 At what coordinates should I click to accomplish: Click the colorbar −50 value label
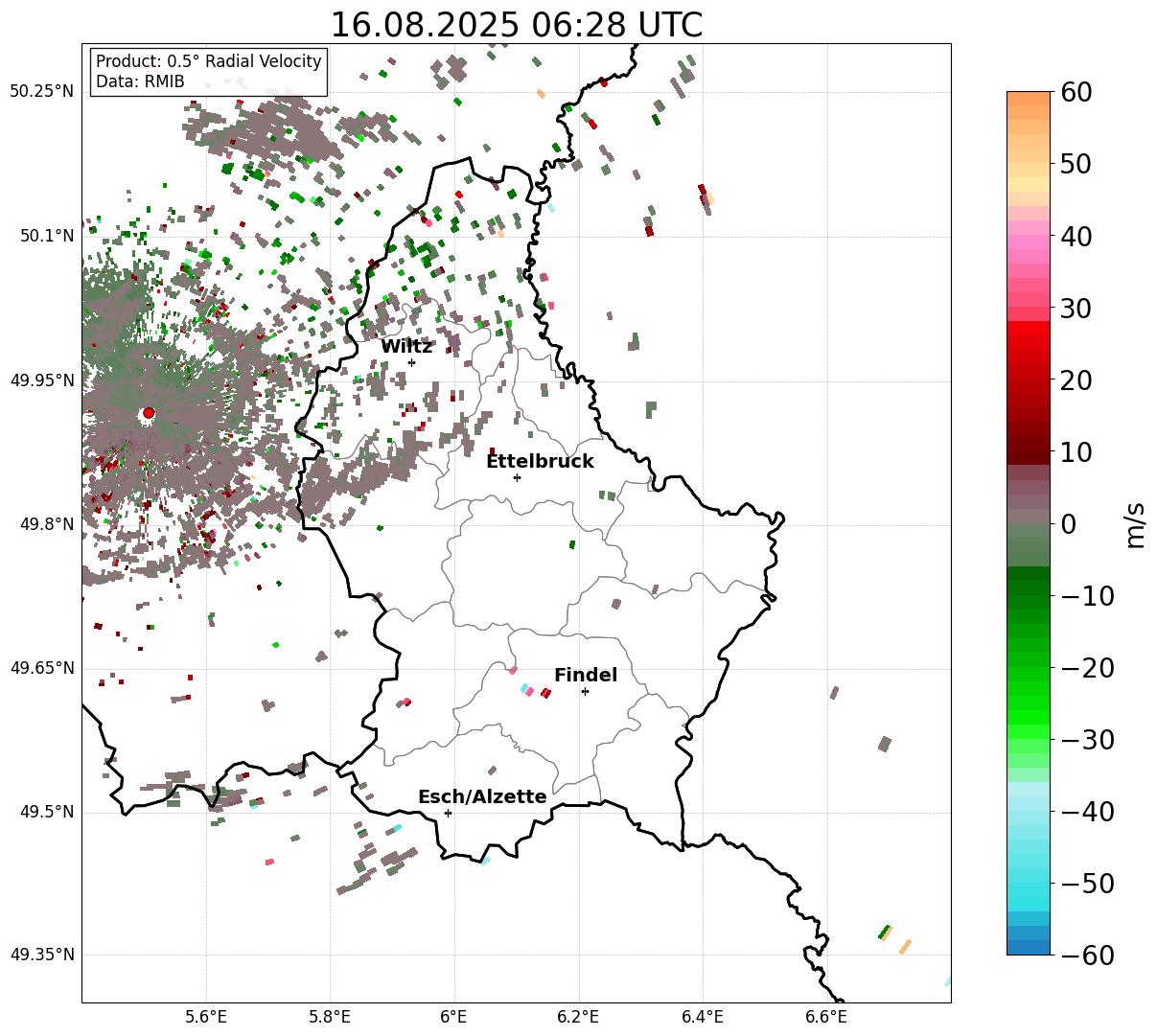pos(1087,884)
